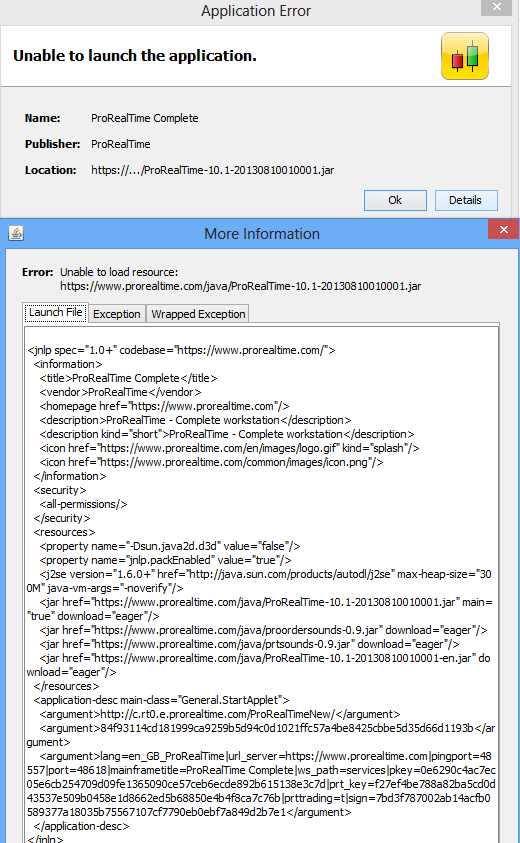520x843 pixels.
Task: Click the jnlp spec codebase line
Action: point(181,350)
